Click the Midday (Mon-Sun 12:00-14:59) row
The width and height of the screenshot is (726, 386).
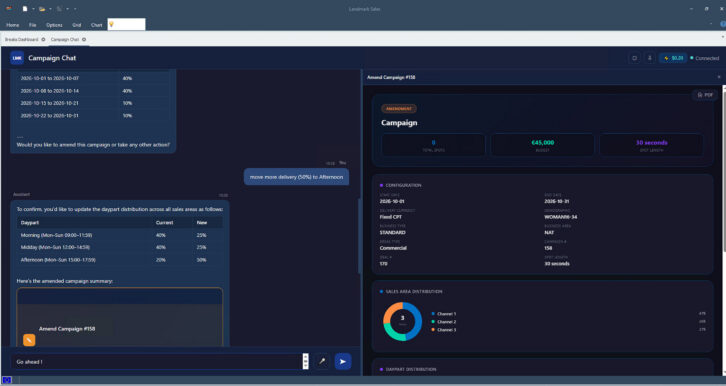[x=119, y=247]
